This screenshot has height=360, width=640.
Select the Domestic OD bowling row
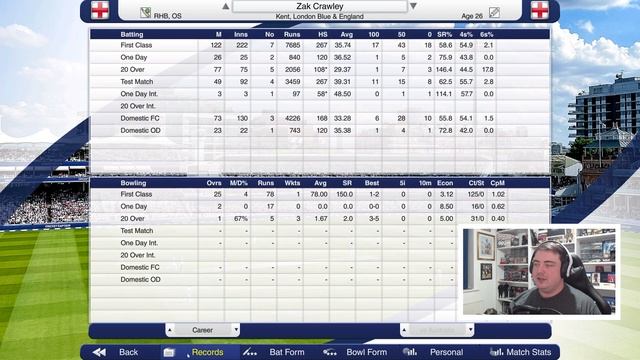273,280
